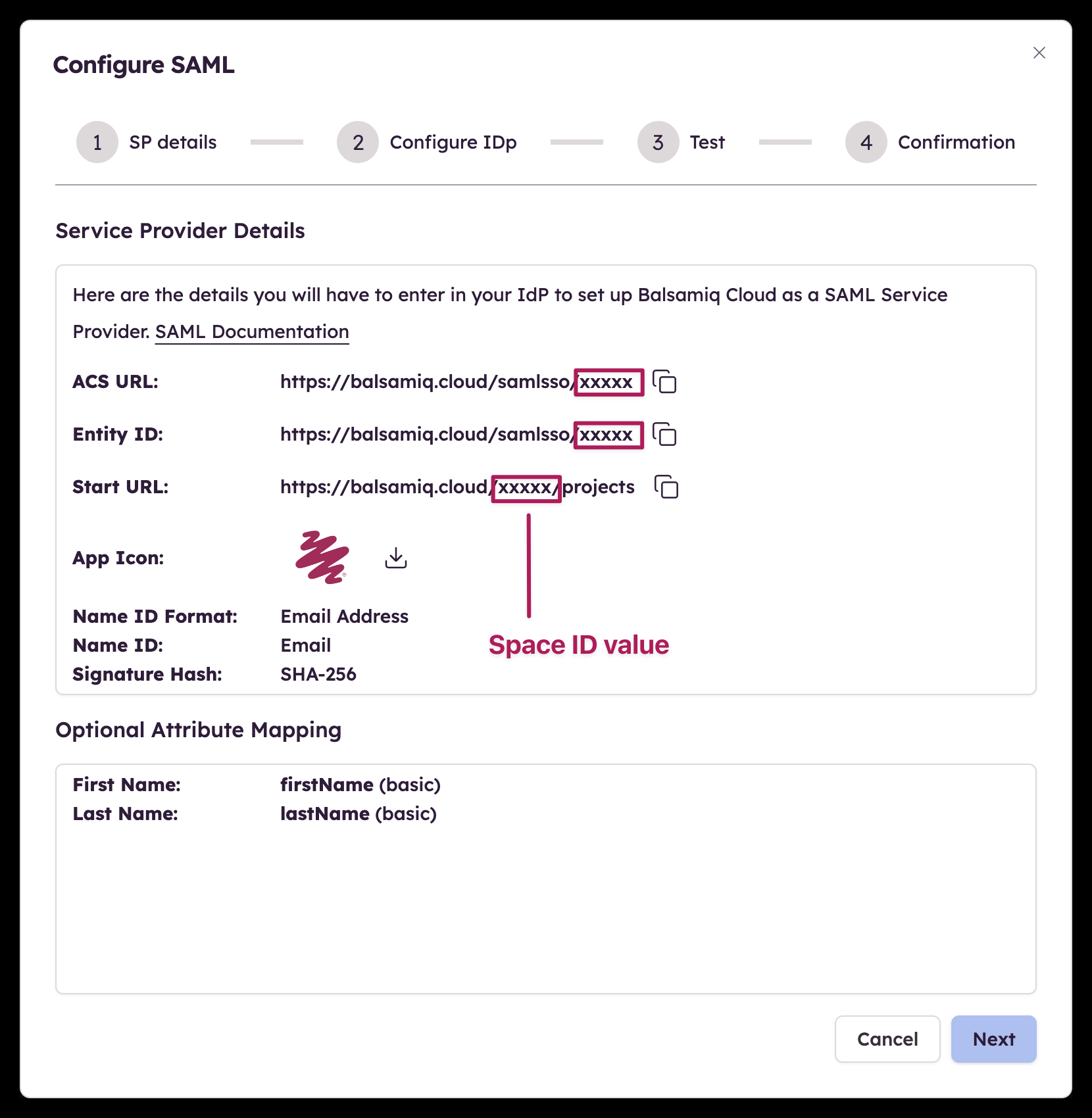1092x1118 pixels.
Task: Click the duplicate icon beside Entity ID
Action: (x=665, y=434)
